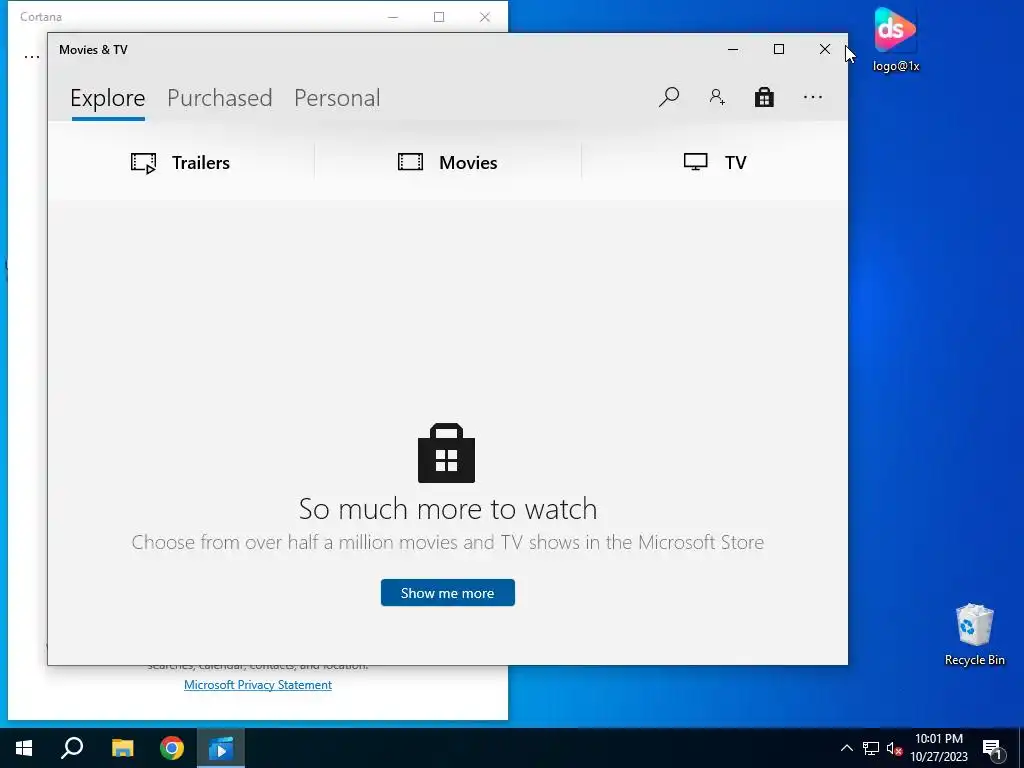Open the Trailers section
1024x768 pixels.
pyautogui.click(x=180, y=162)
